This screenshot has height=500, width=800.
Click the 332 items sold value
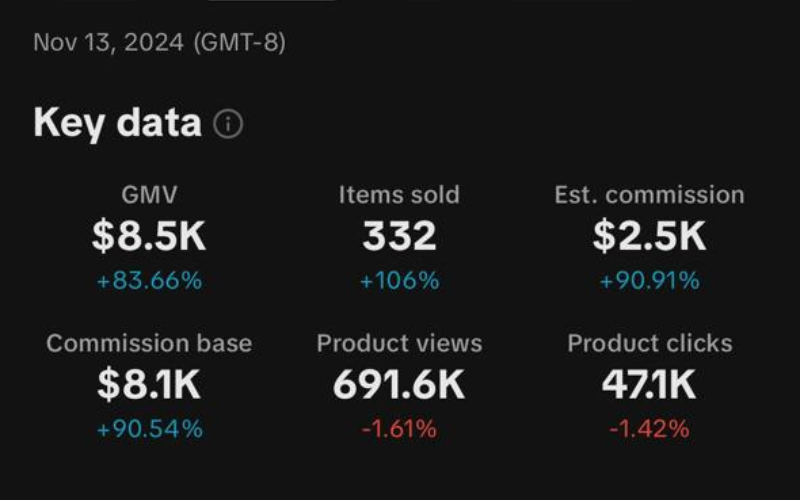pyautogui.click(x=399, y=237)
